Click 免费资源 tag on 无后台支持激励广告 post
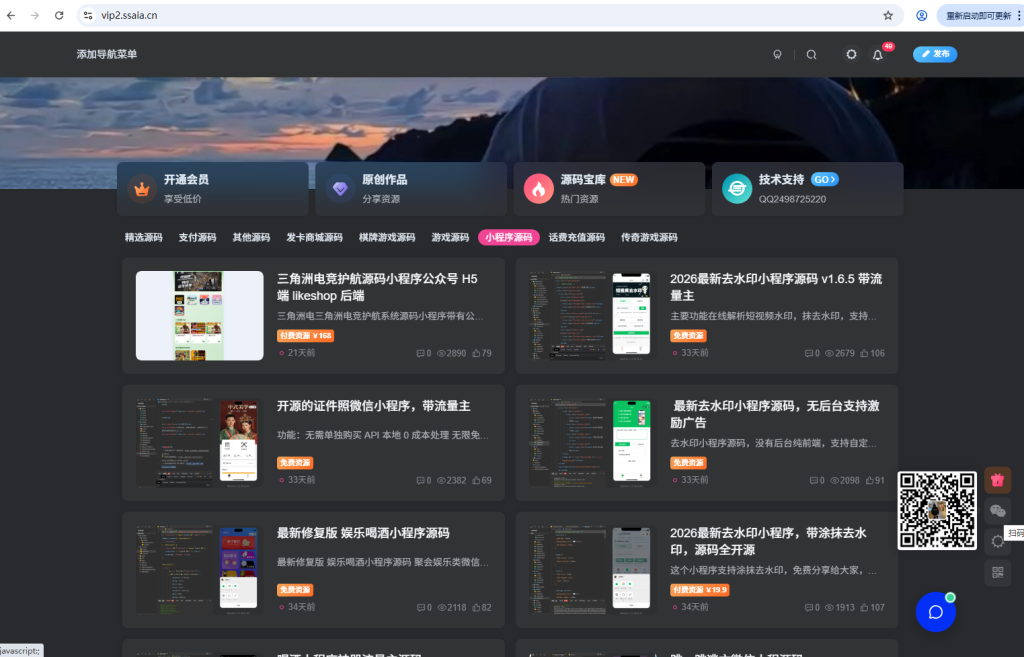The width and height of the screenshot is (1024, 657). (x=688, y=462)
